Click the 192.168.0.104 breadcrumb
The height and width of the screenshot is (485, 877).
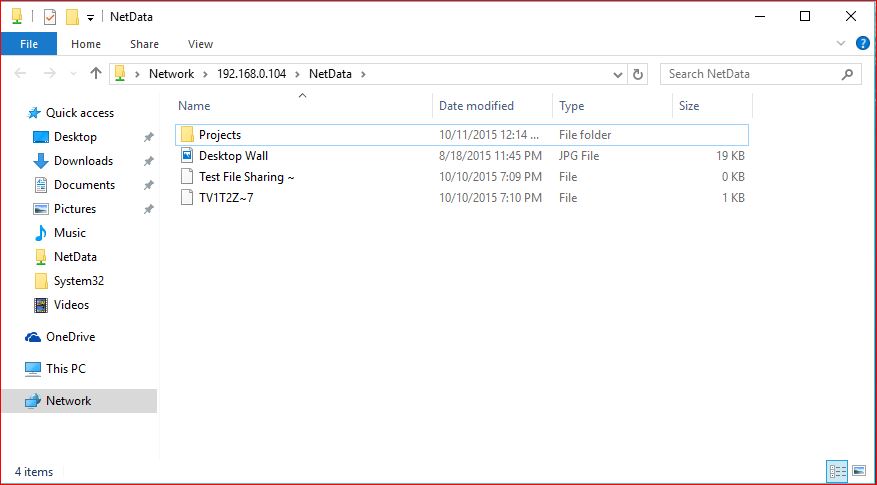[x=252, y=74]
